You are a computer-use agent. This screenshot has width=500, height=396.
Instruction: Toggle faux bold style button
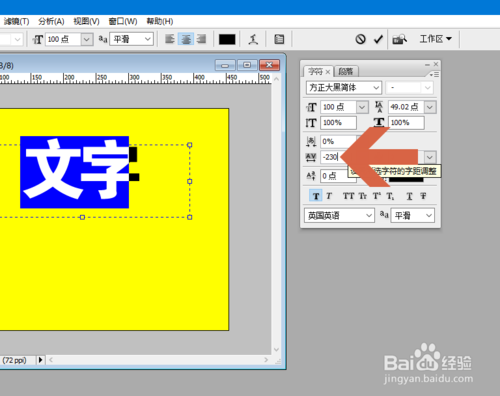tap(316, 196)
